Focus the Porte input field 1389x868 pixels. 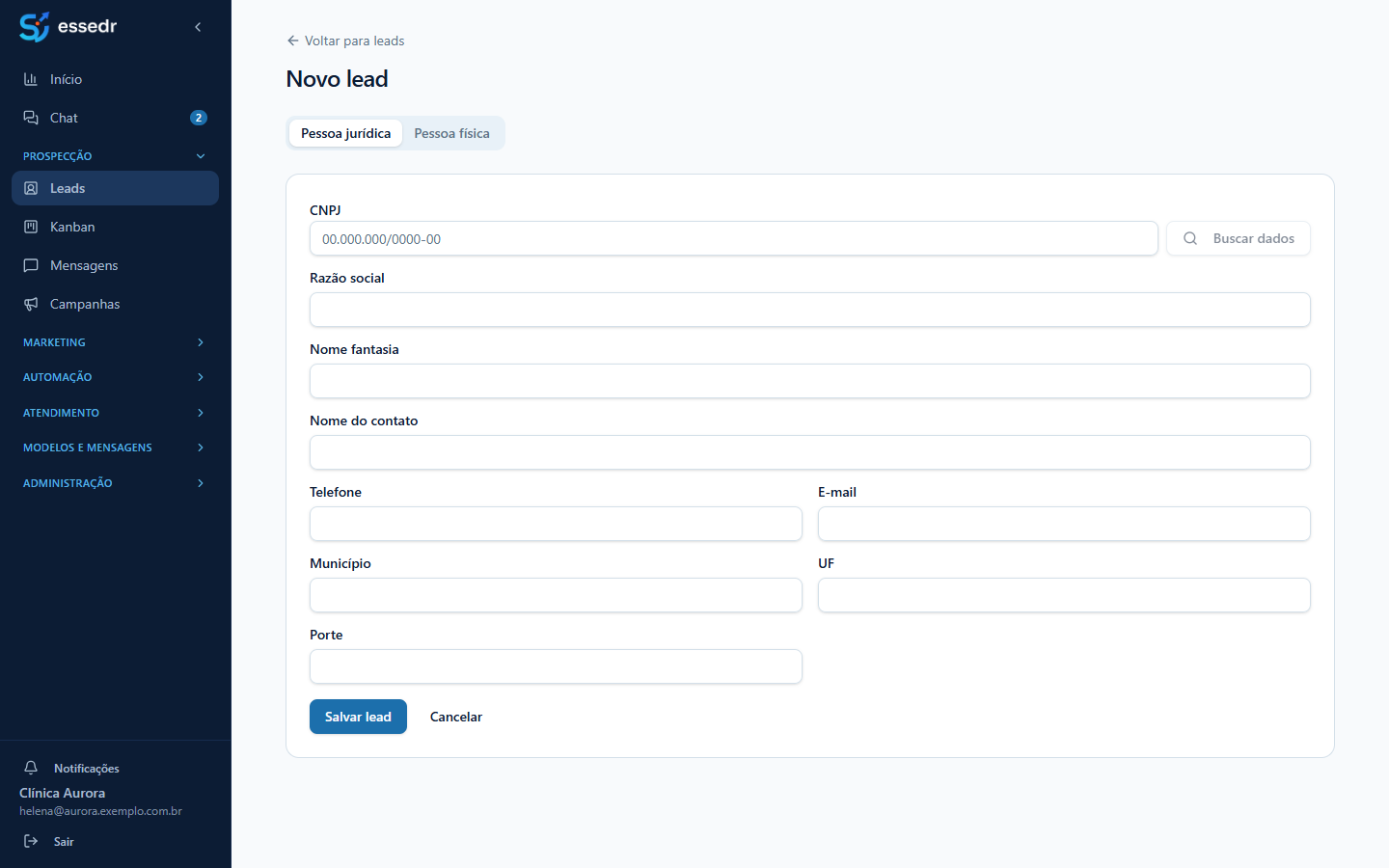click(556, 666)
